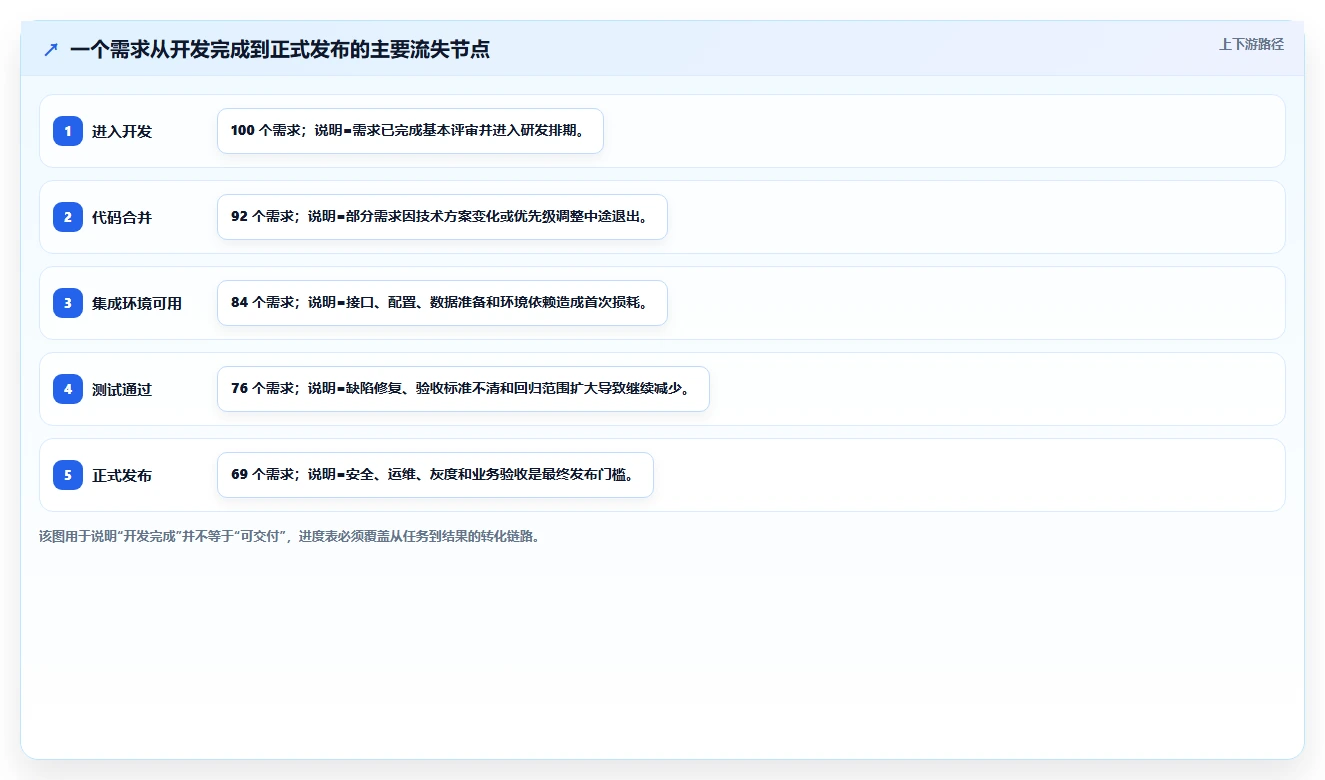Image resolution: width=1325 pixels, height=780 pixels.
Task: Click step number badge 2
Action: pyautogui.click(x=68, y=217)
